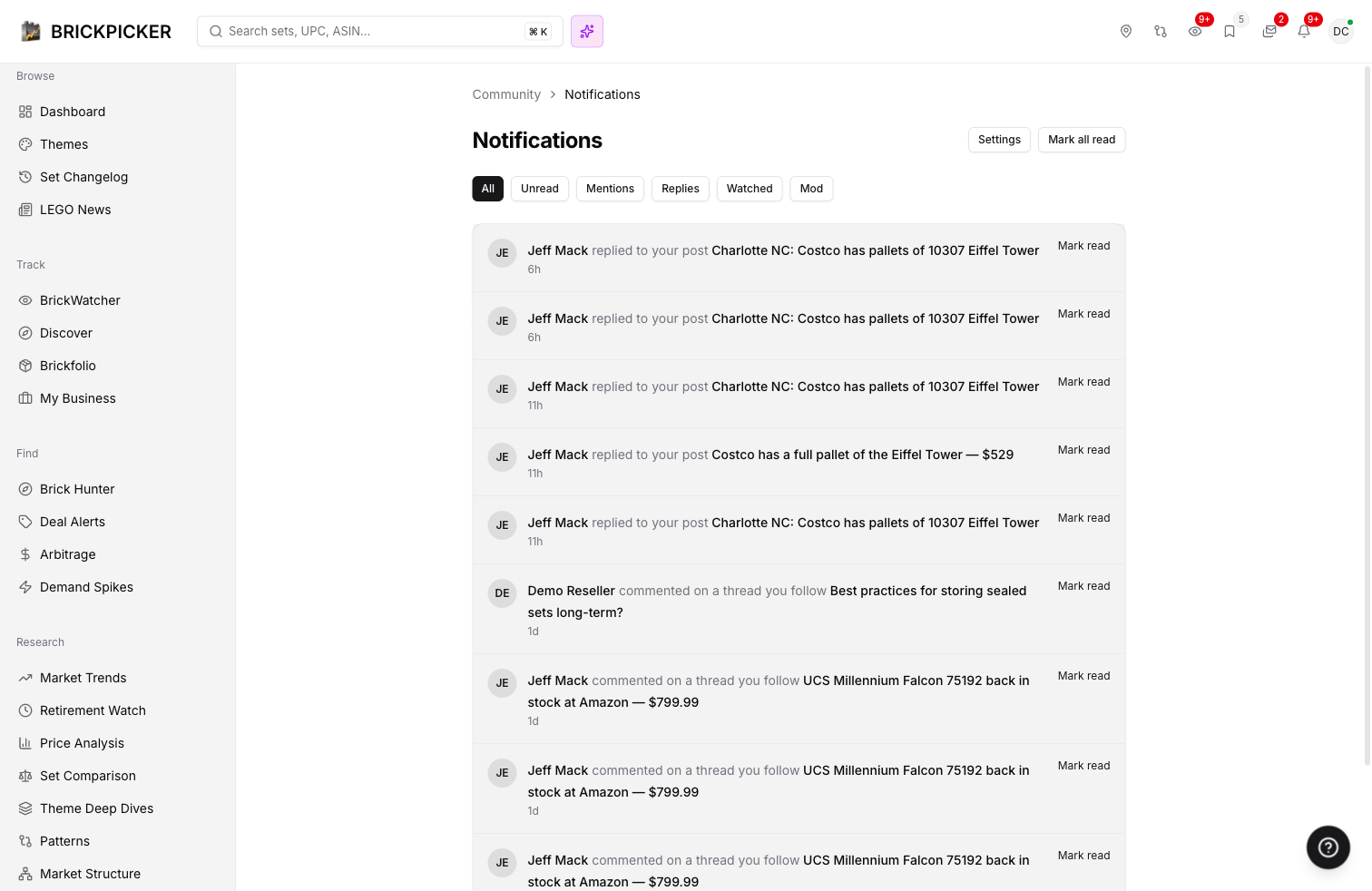Mark read the Costco full pallet $529 notification
This screenshot has height=891, width=1372.
pos(1083,450)
